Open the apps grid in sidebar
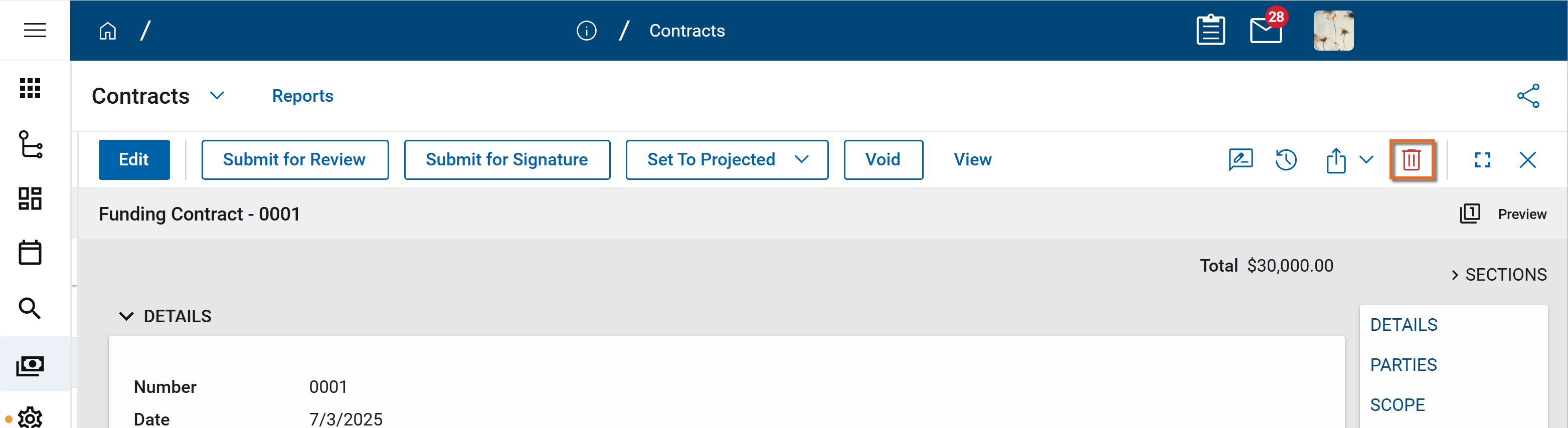The image size is (1568, 428). pyautogui.click(x=30, y=89)
